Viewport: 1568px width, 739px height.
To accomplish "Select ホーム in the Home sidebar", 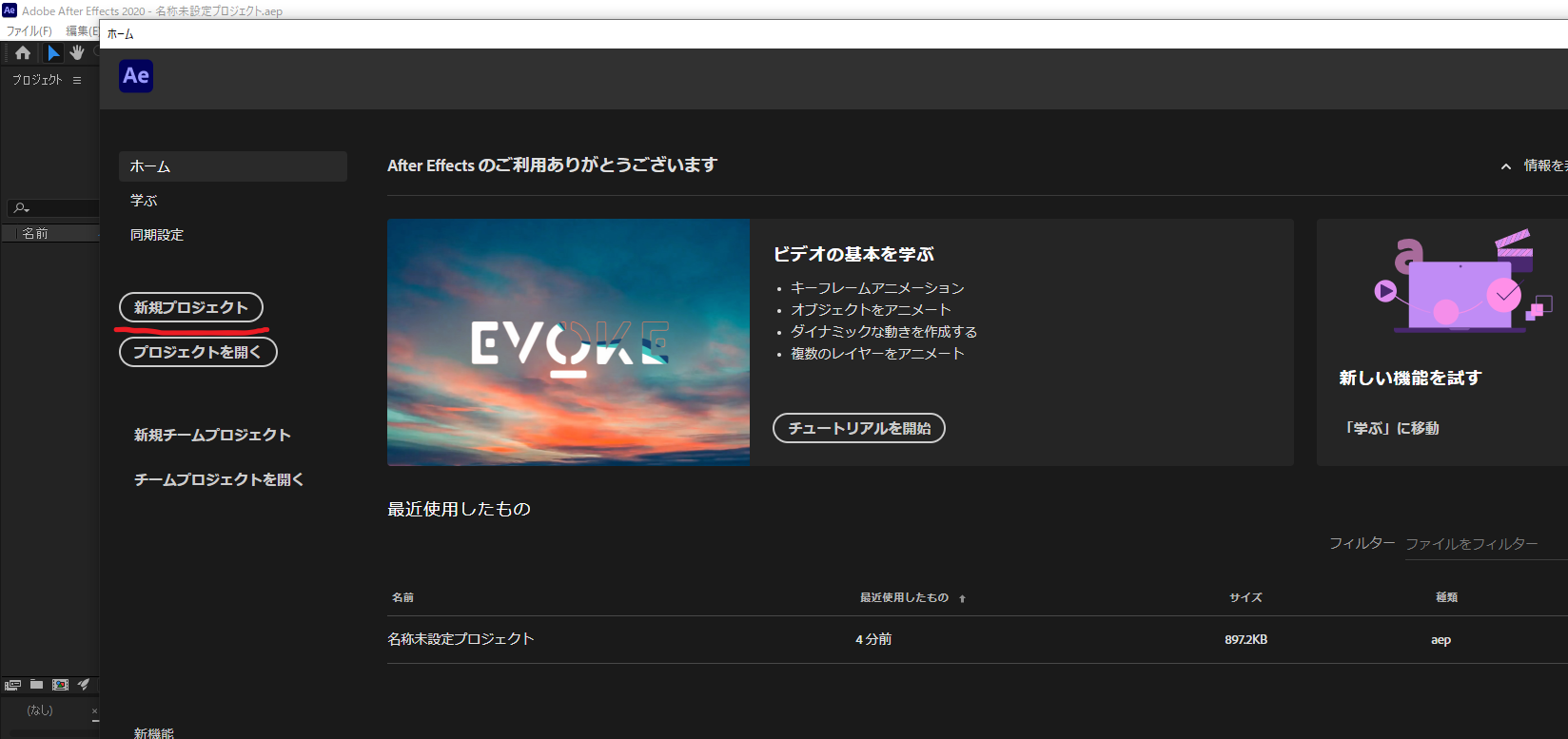I will point(233,166).
